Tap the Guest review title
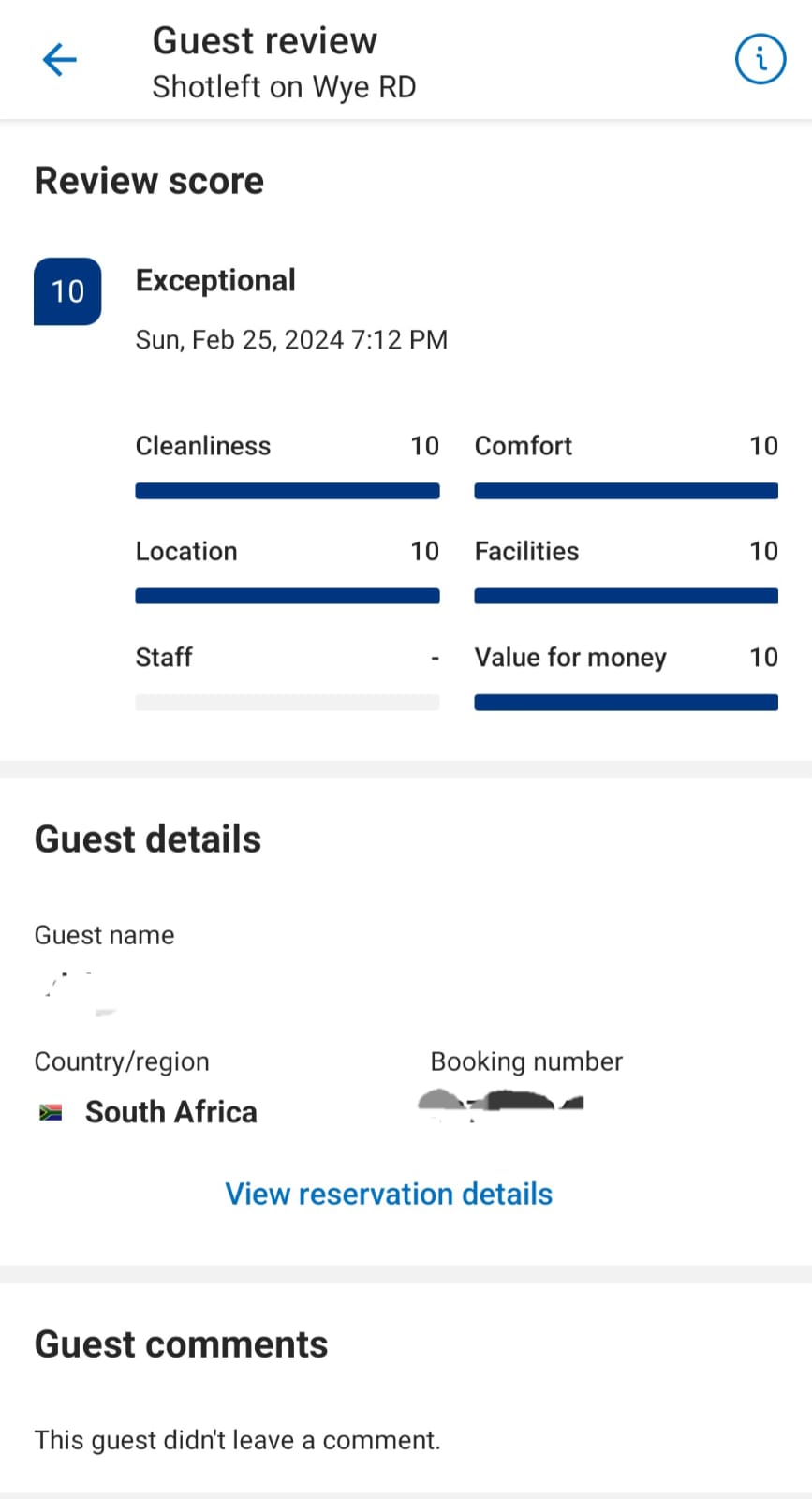 (x=265, y=41)
